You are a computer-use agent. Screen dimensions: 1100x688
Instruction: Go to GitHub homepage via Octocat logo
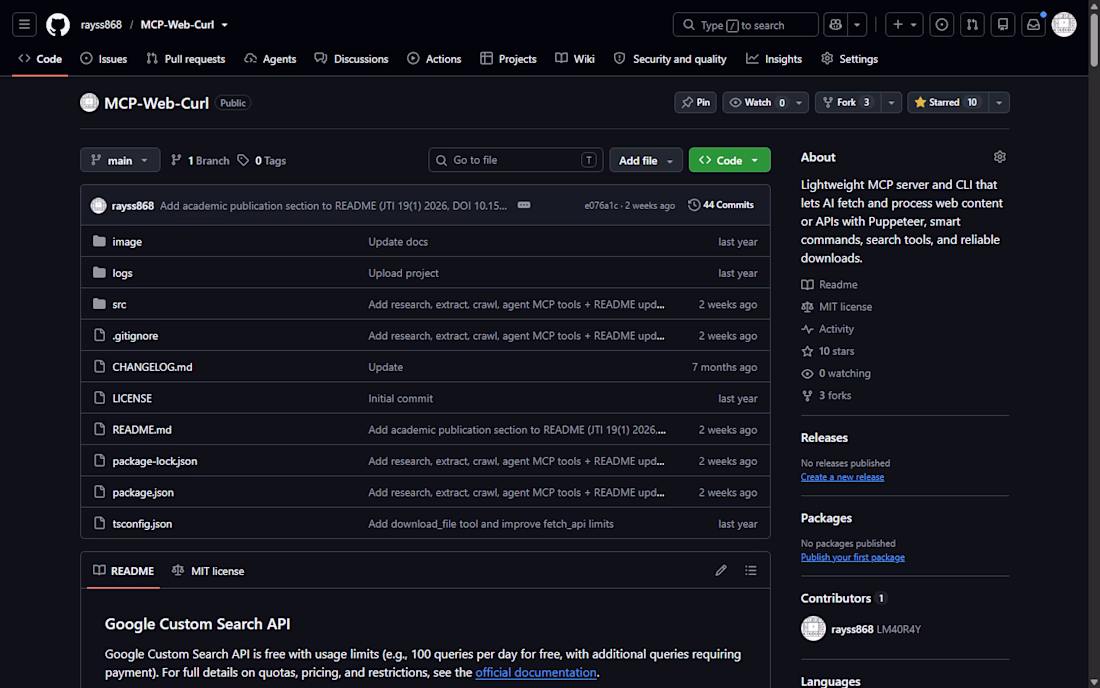point(58,25)
